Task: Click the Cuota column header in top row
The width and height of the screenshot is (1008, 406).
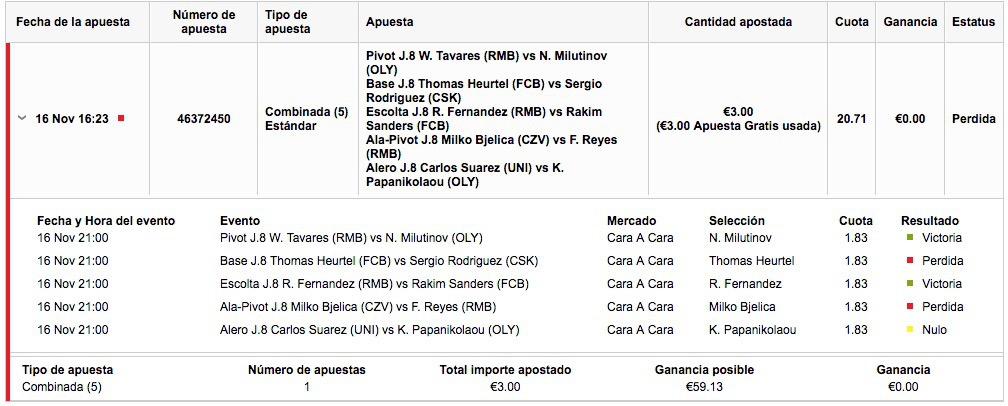Action: click(852, 22)
